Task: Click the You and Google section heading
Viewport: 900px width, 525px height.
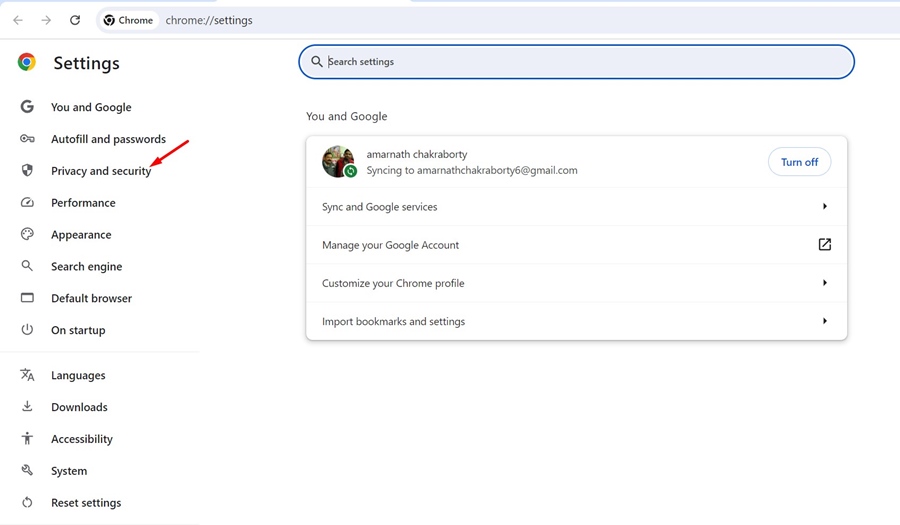Action: [x=347, y=116]
